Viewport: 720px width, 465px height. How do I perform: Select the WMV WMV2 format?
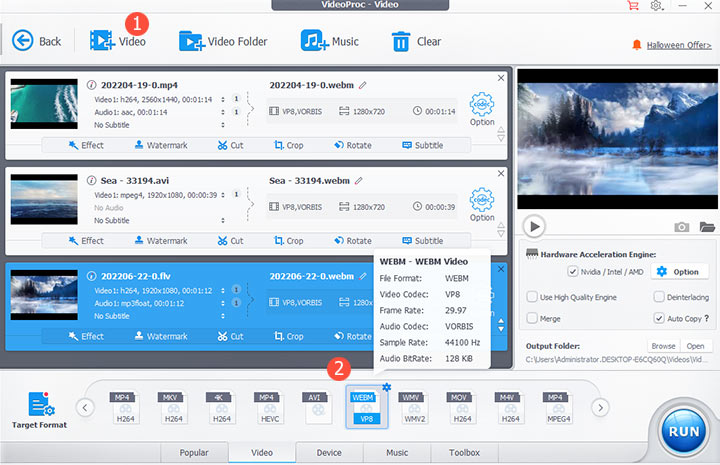point(414,408)
